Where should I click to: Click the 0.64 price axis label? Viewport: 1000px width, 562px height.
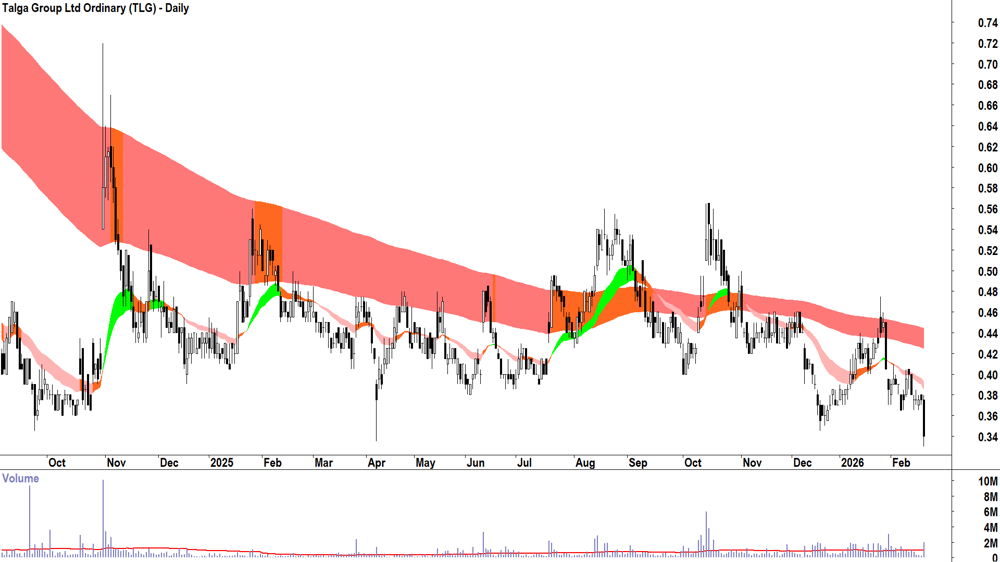point(988,126)
